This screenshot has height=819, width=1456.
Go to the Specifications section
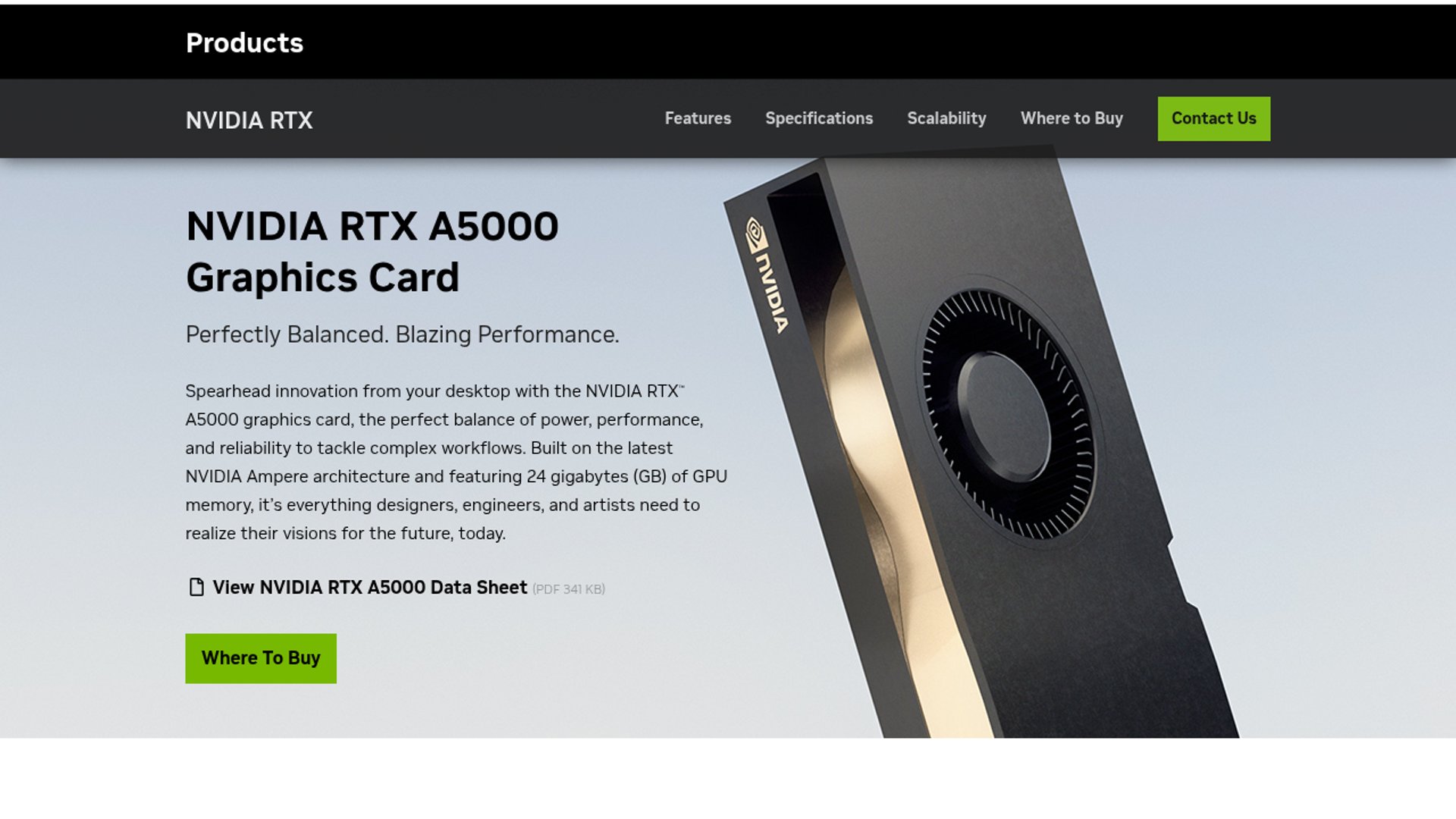coord(819,119)
